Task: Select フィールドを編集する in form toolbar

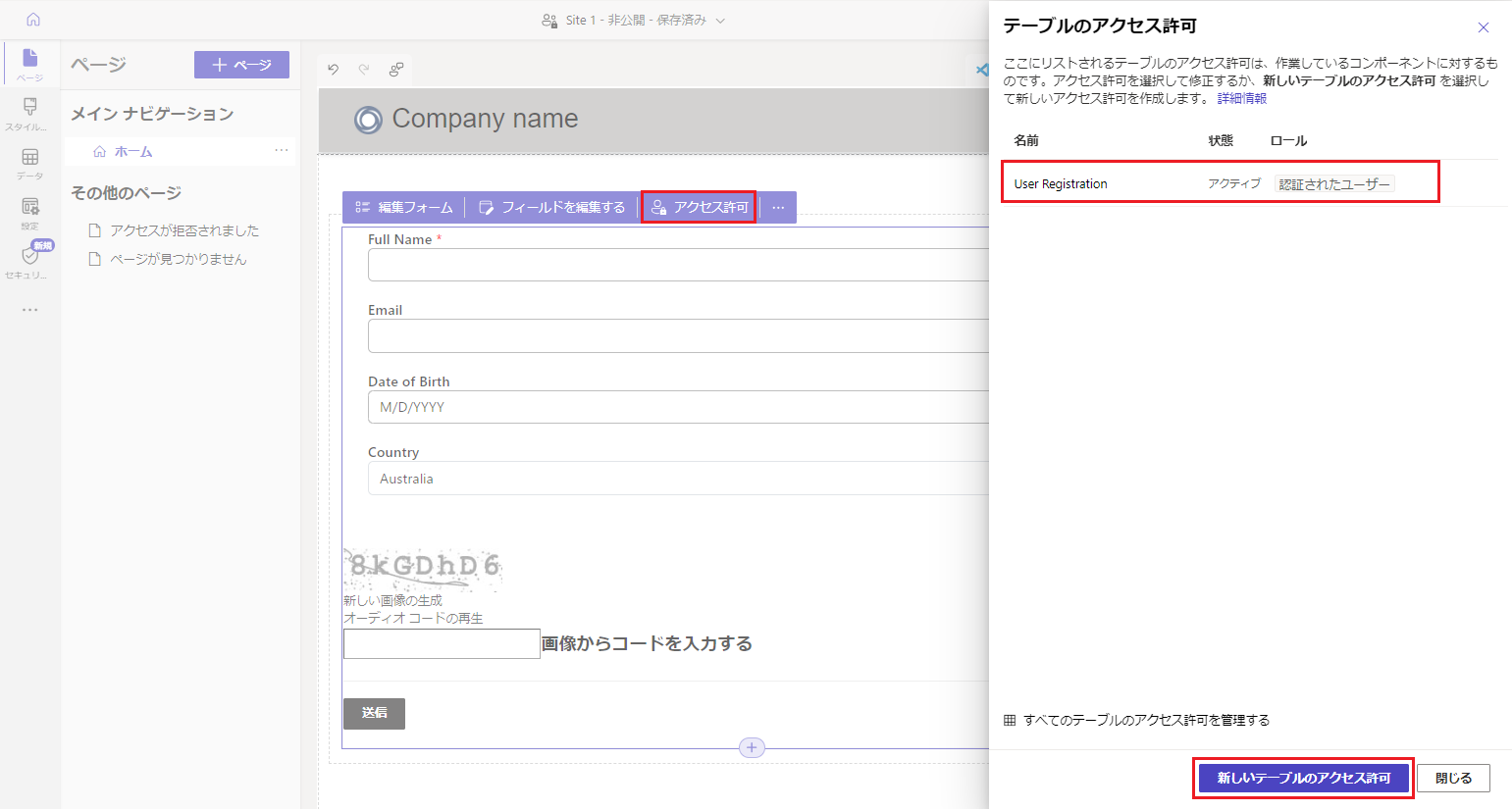Action: point(551,208)
